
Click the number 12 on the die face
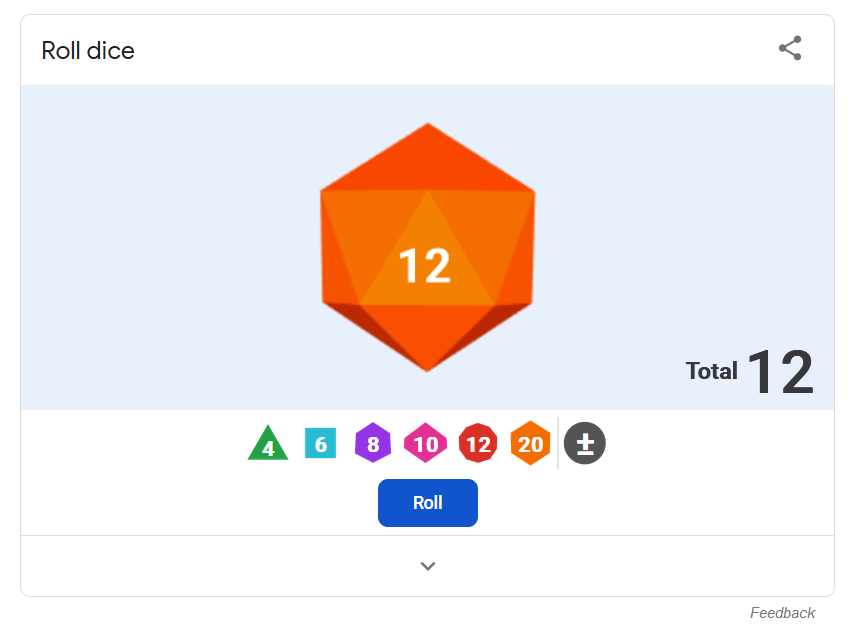(x=425, y=266)
